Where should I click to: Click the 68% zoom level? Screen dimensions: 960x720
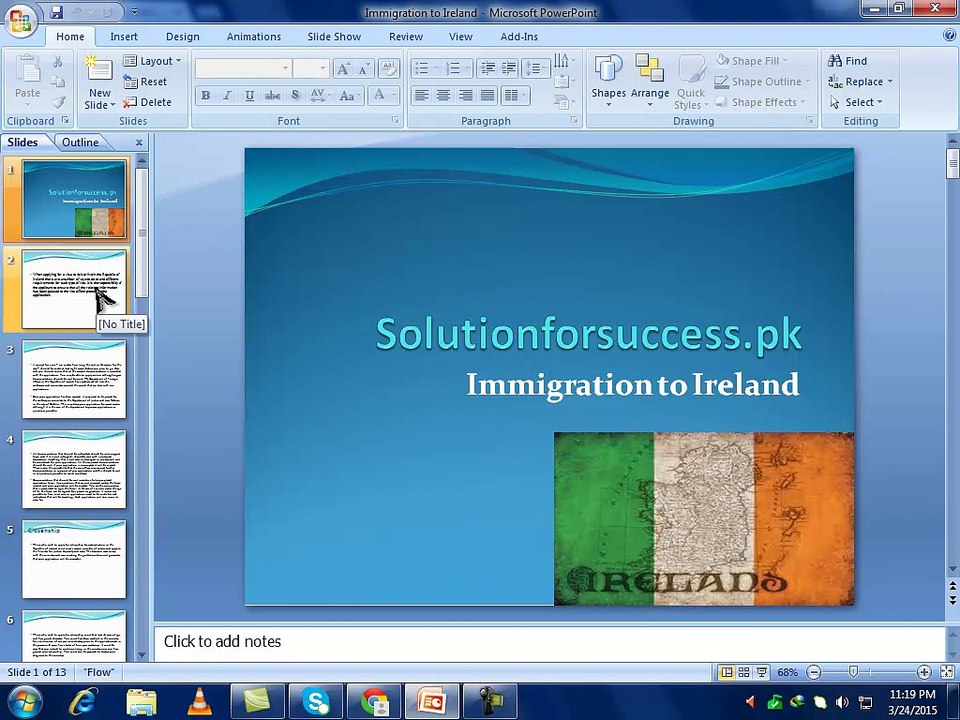point(787,672)
